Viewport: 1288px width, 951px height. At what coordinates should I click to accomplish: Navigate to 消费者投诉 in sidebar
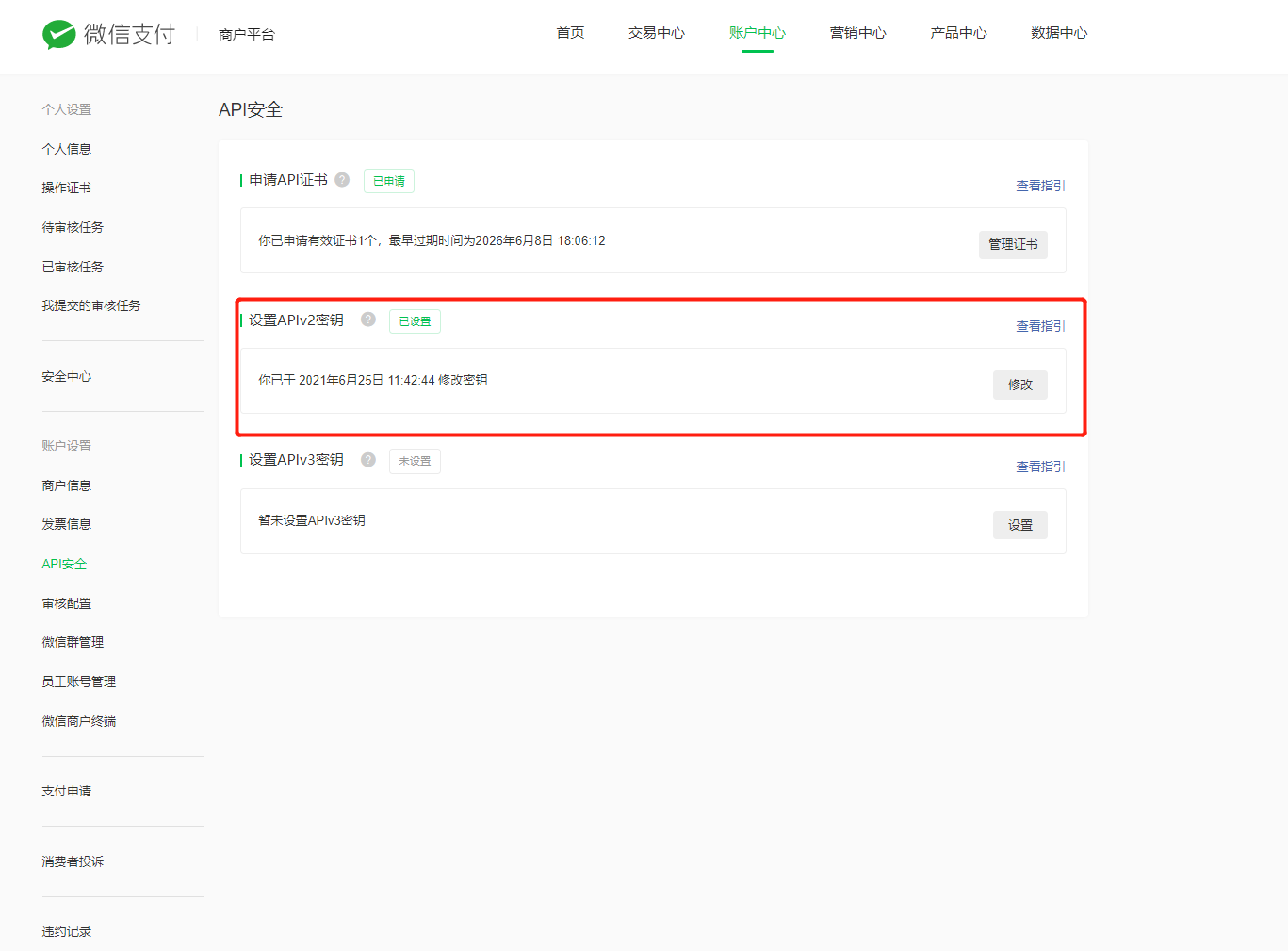(73, 861)
